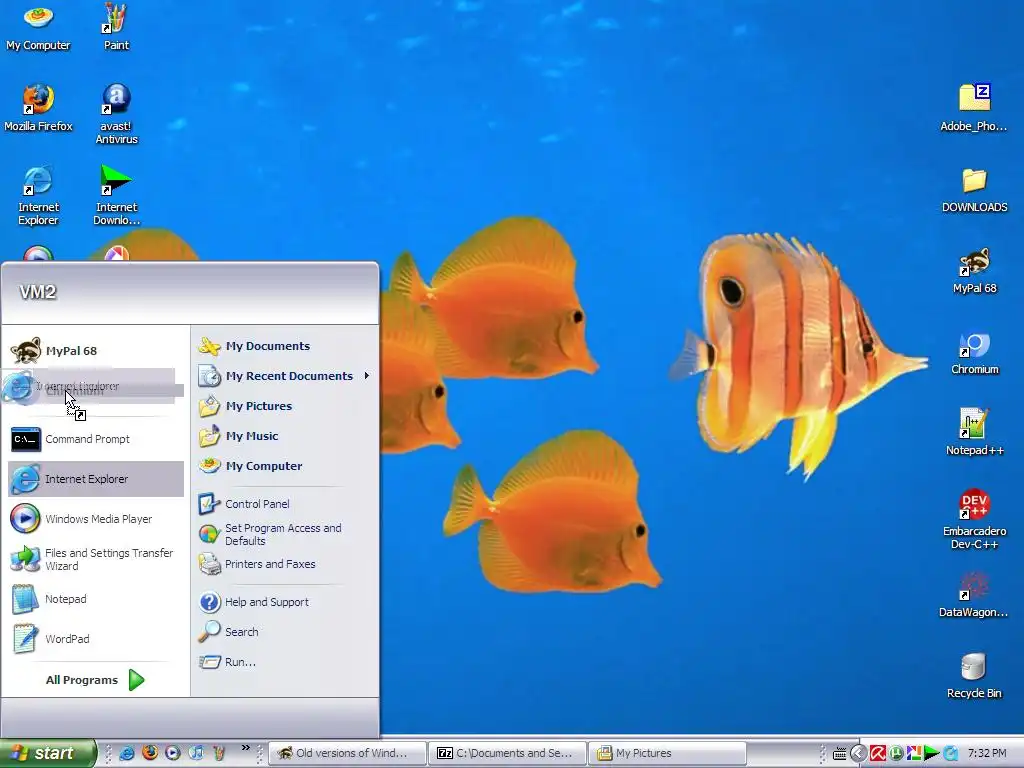Click the 7:32 PM taskbar clock

(x=987, y=753)
